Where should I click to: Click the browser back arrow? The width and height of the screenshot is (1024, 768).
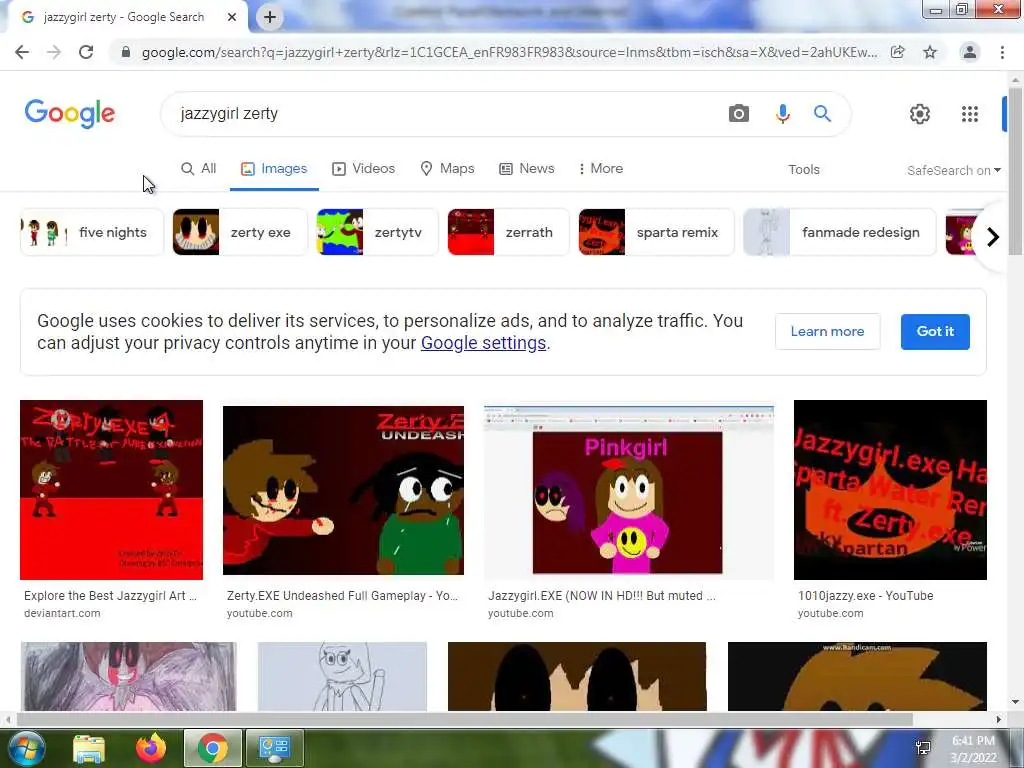click(22, 52)
